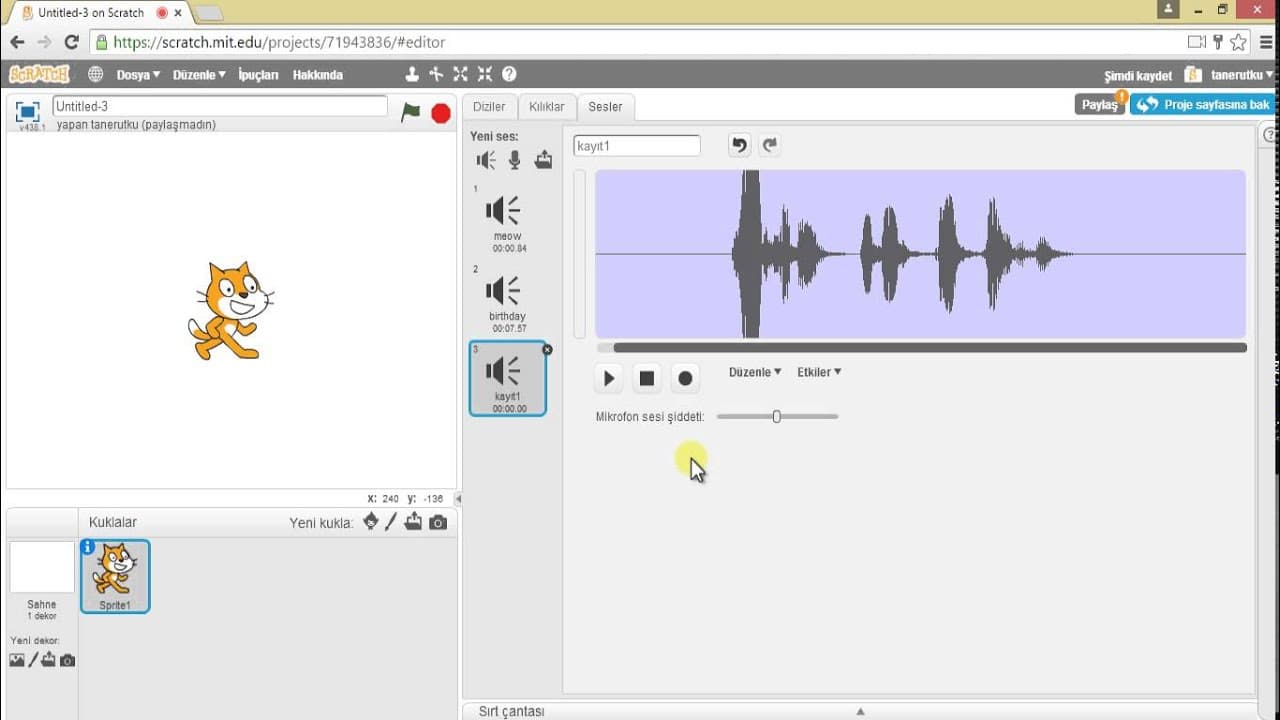Open the Düzenle menu in top bar
Image resolution: width=1280 pixels, height=720 pixels.
(x=199, y=75)
